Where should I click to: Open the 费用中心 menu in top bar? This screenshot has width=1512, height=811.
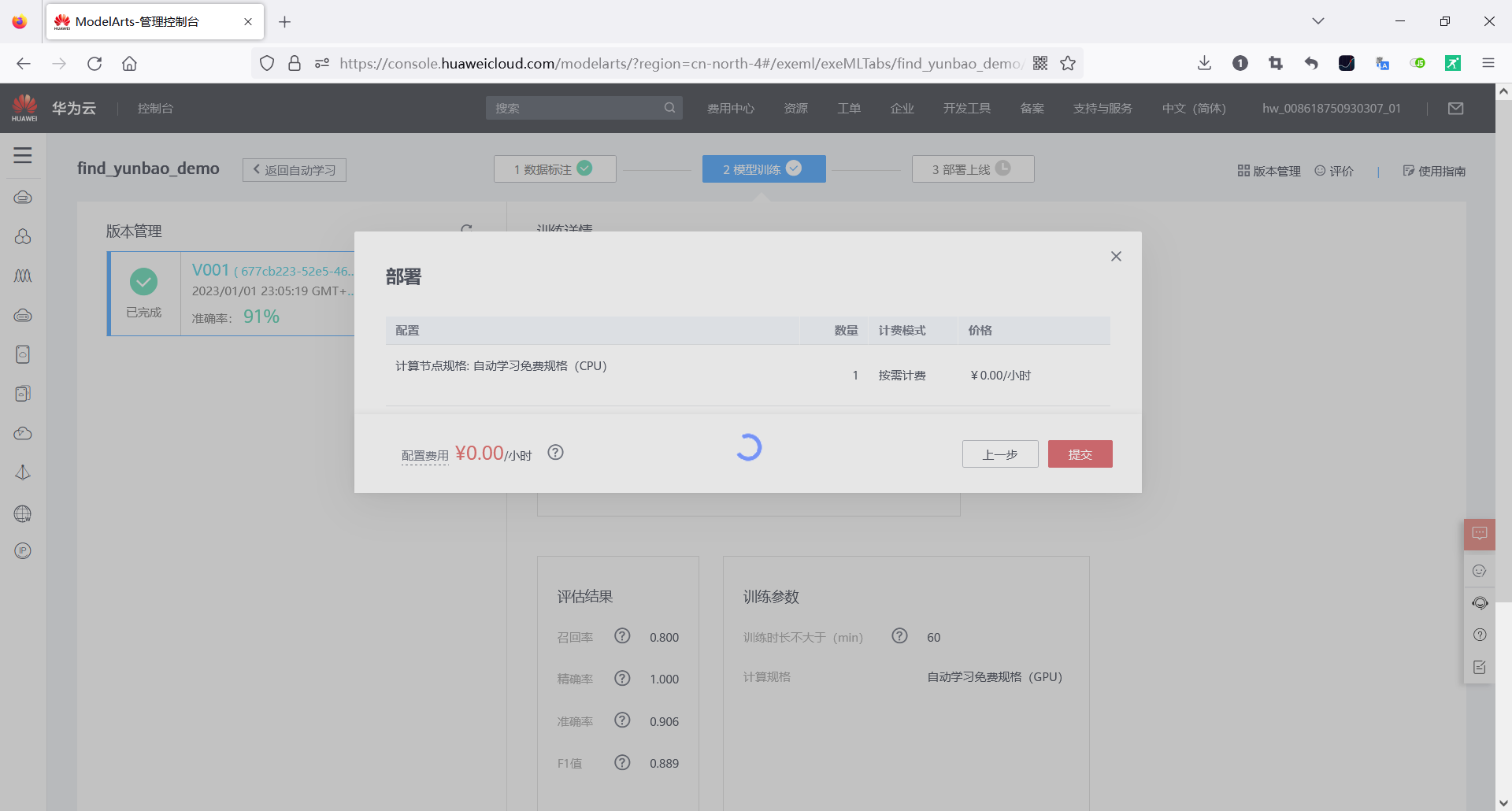[x=731, y=108]
